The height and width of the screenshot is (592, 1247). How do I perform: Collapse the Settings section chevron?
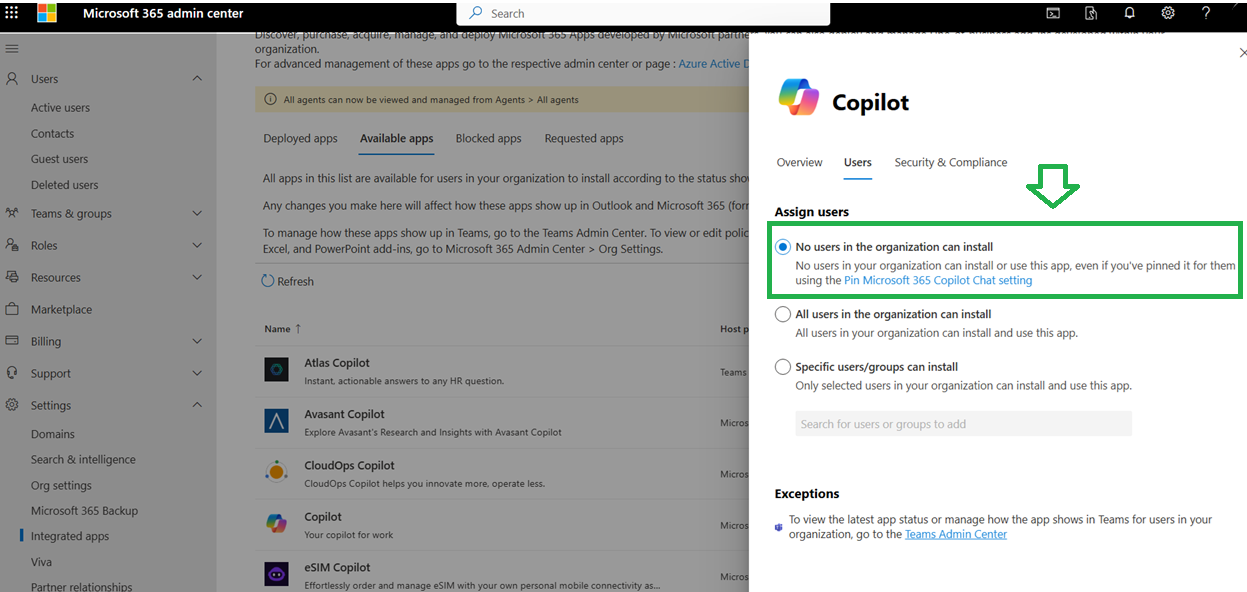click(x=197, y=405)
